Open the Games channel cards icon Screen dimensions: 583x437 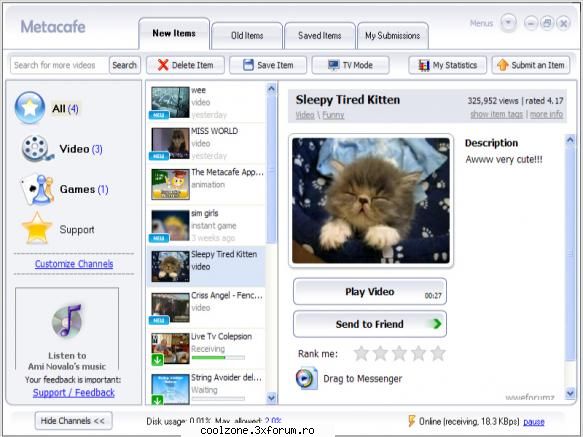(x=37, y=190)
